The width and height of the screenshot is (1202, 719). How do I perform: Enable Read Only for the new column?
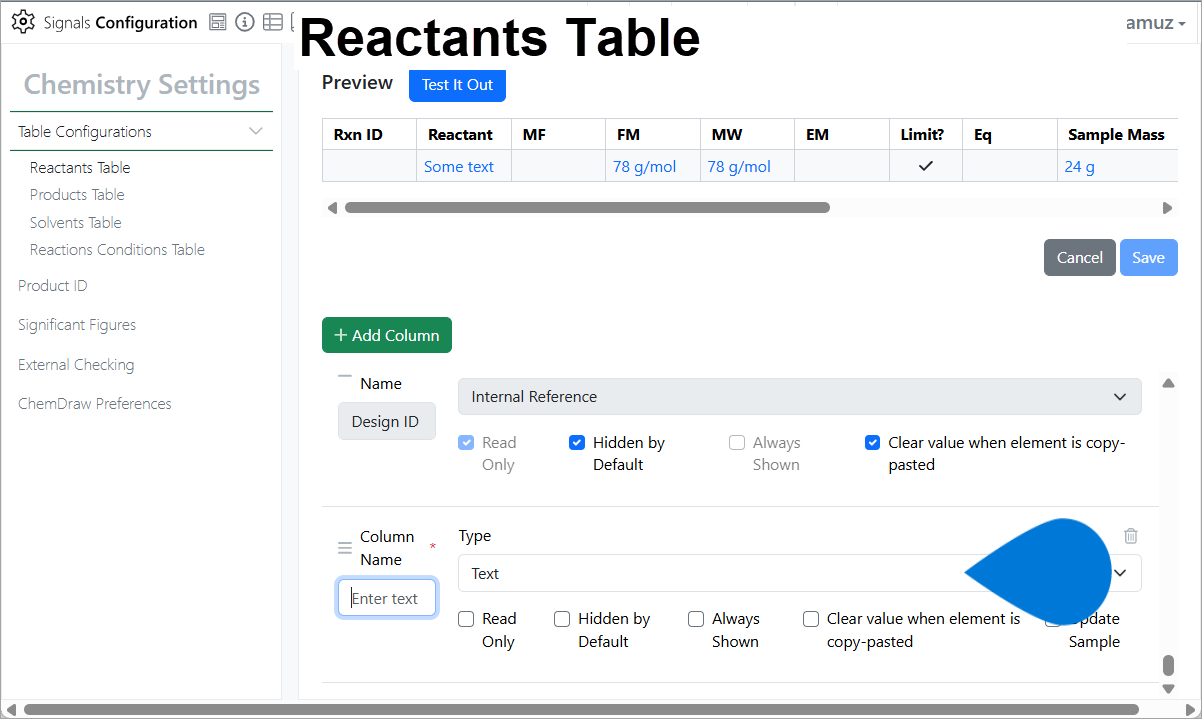click(x=466, y=618)
